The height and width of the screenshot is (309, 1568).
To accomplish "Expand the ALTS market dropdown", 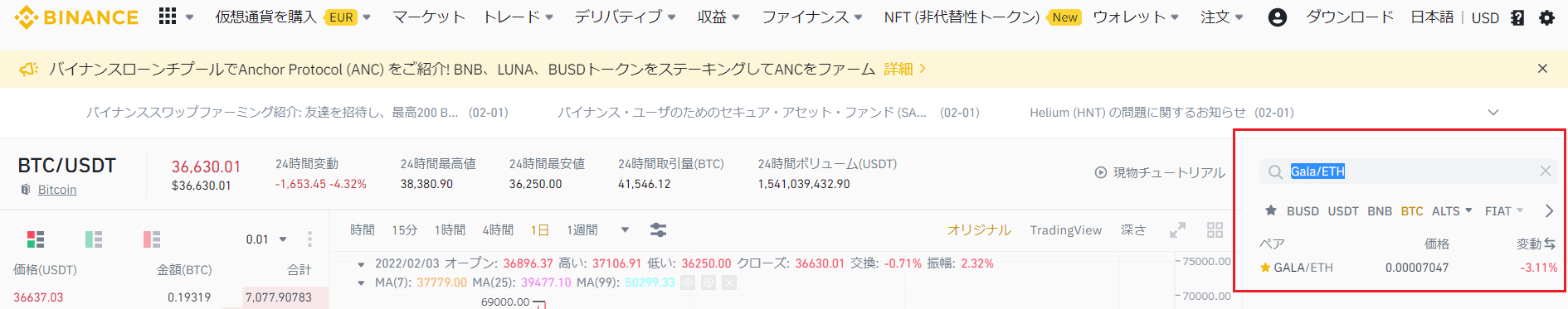I will [1452, 211].
